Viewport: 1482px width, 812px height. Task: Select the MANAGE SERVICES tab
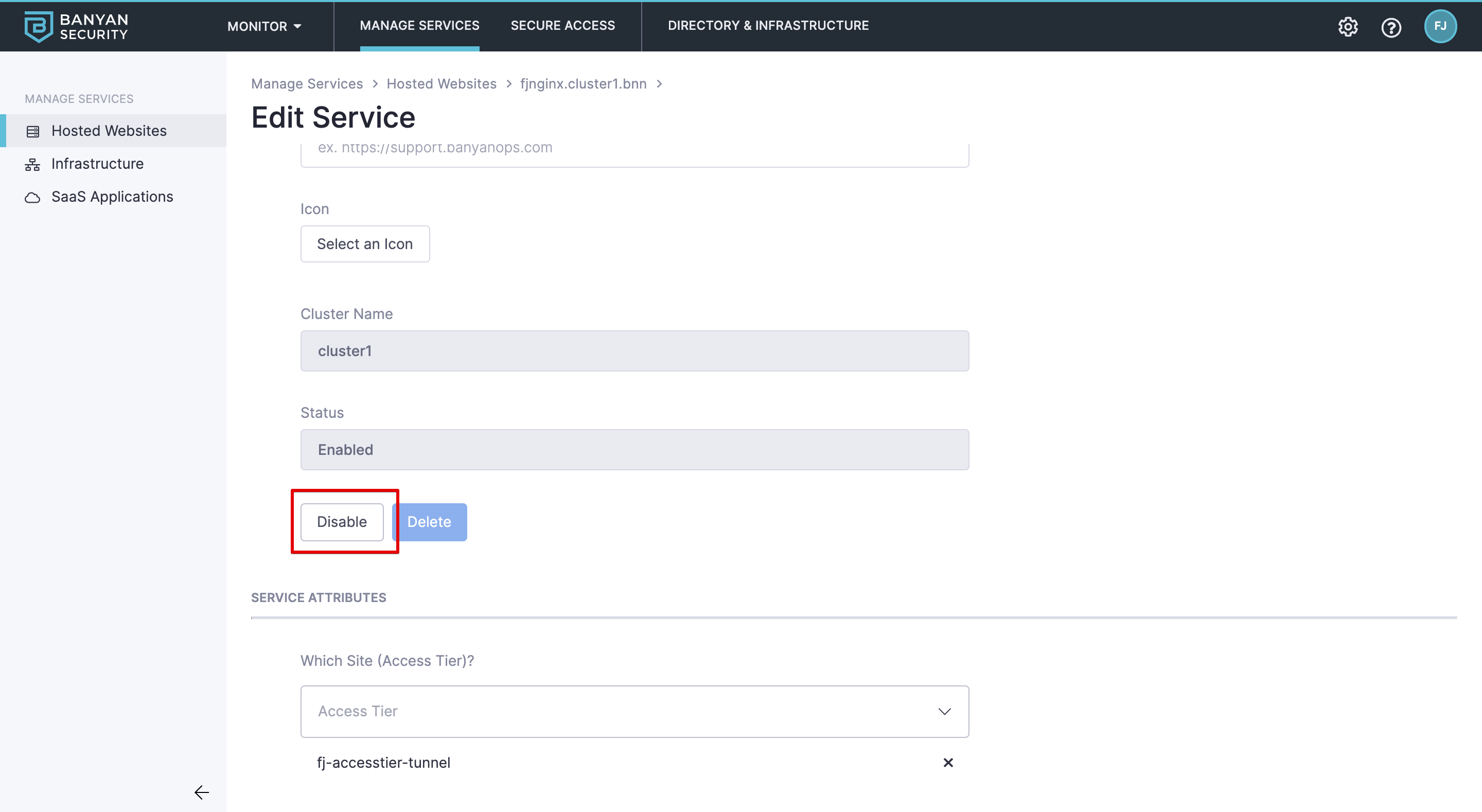click(419, 25)
